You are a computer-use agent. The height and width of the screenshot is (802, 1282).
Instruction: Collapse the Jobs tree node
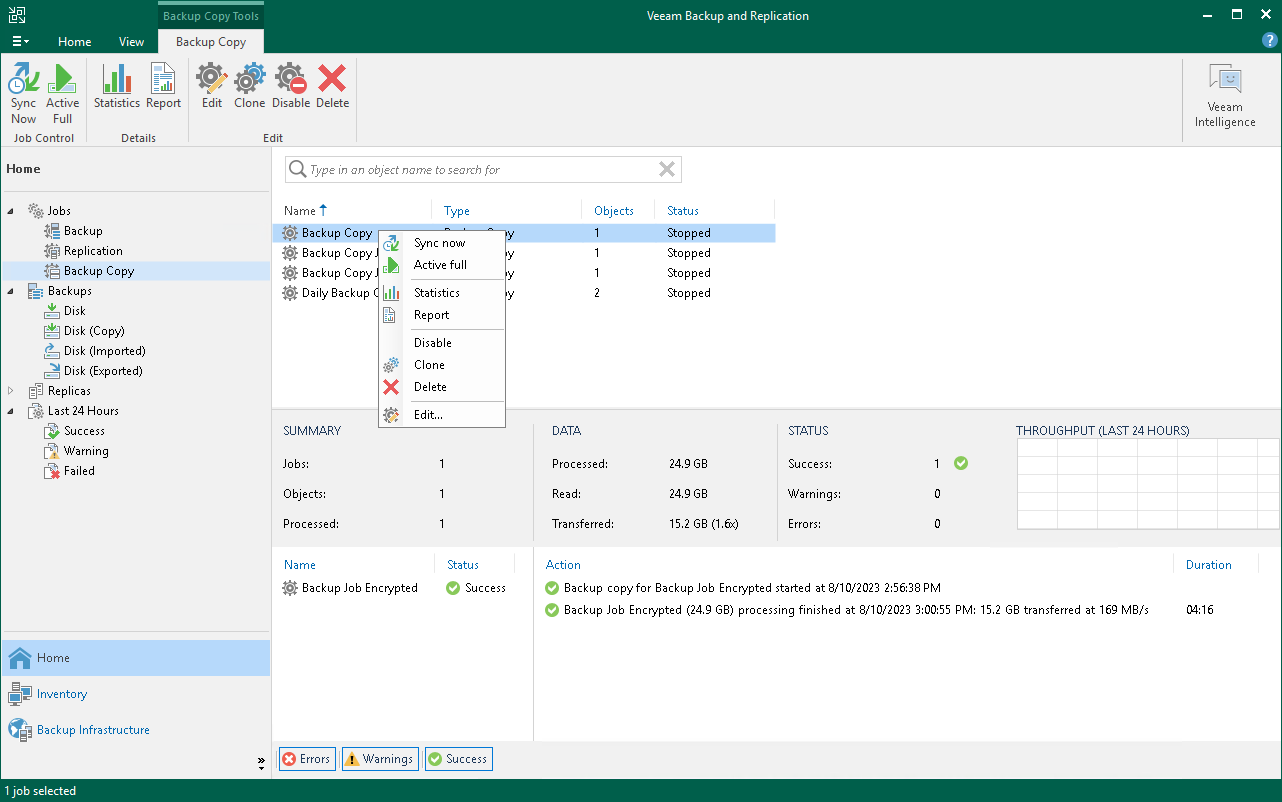point(12,211)
